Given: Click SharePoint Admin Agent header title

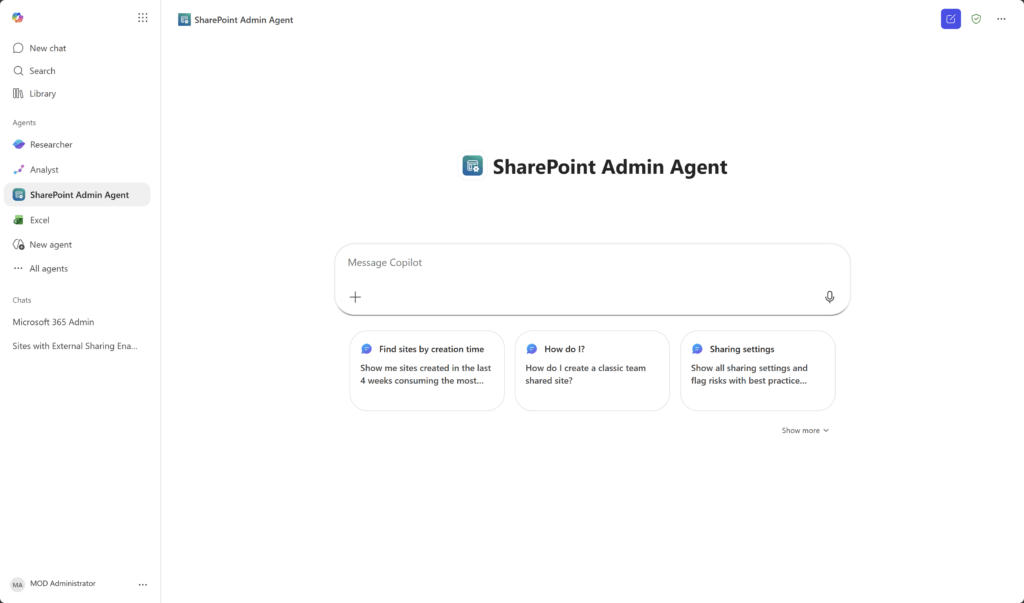Looking at the screenshot, I should tap(244, 20).
